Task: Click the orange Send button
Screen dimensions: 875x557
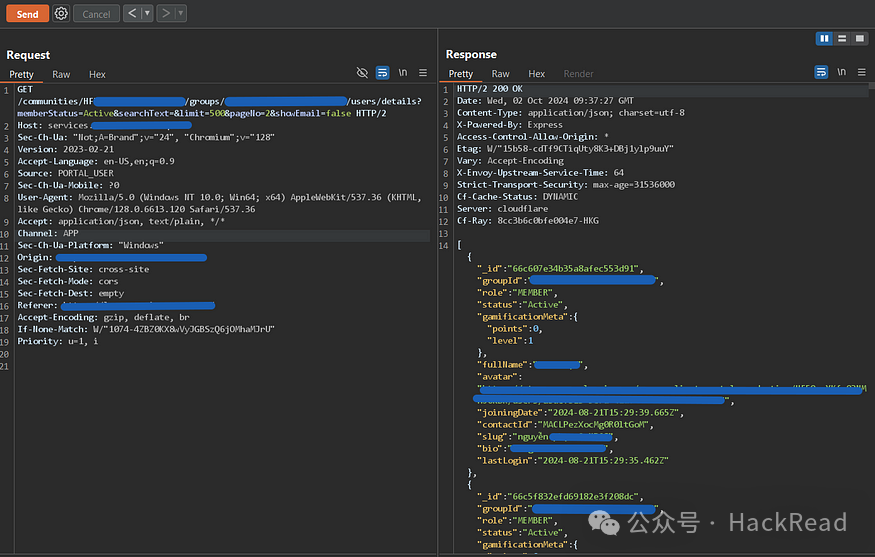Action: (x=27, y=14)
